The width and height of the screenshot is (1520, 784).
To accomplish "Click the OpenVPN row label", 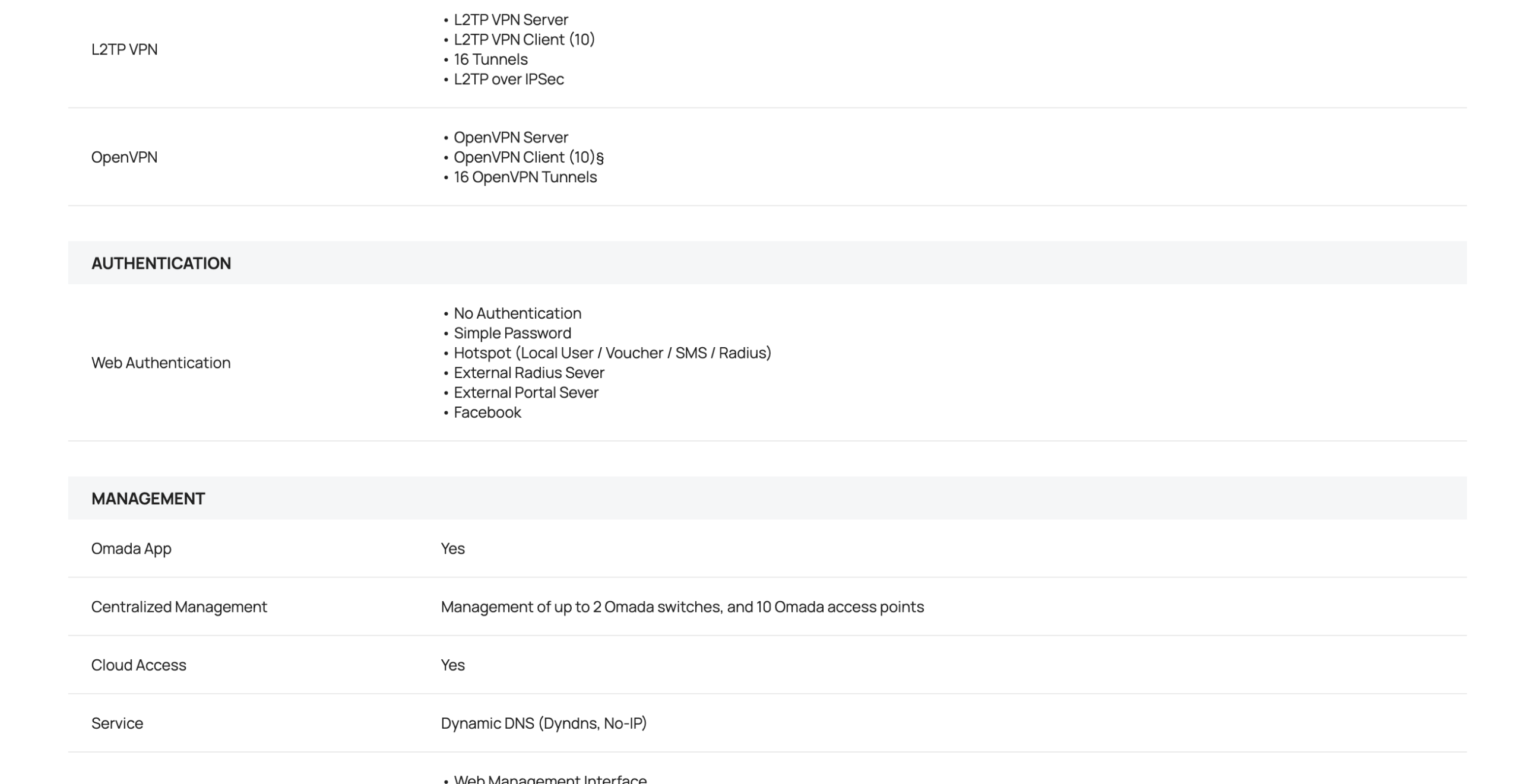I will (x=124, y=157).
